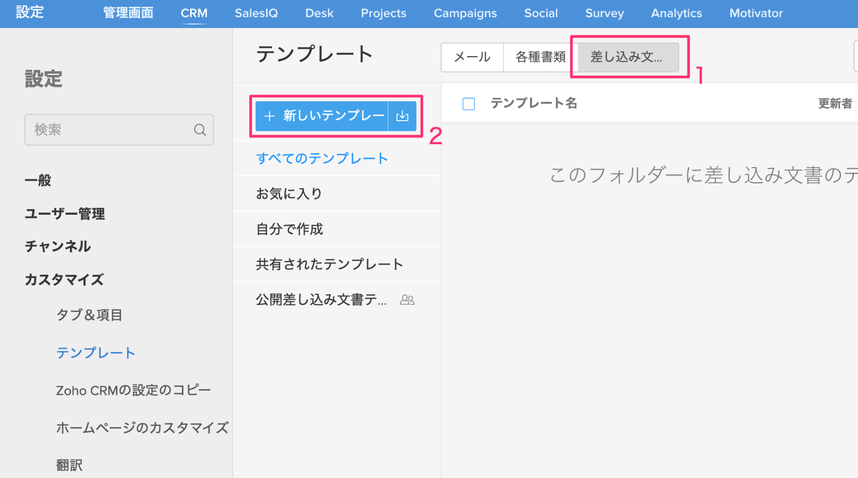This screenshot has height=478, width=858.
Task: Click the 新しいテンプレート button
Action: click(322, 116)
